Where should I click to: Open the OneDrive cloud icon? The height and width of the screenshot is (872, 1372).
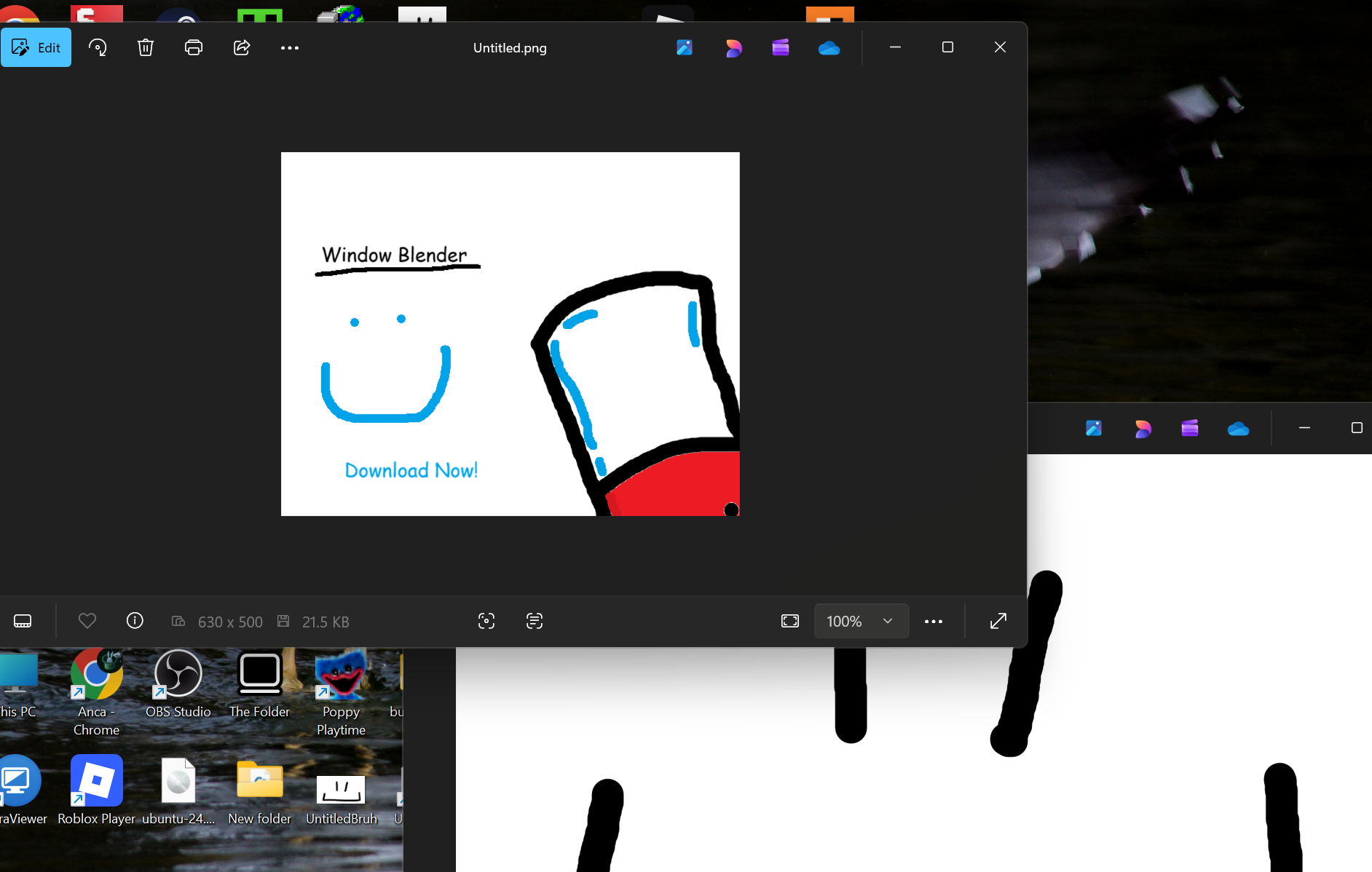tap(829, 48)
